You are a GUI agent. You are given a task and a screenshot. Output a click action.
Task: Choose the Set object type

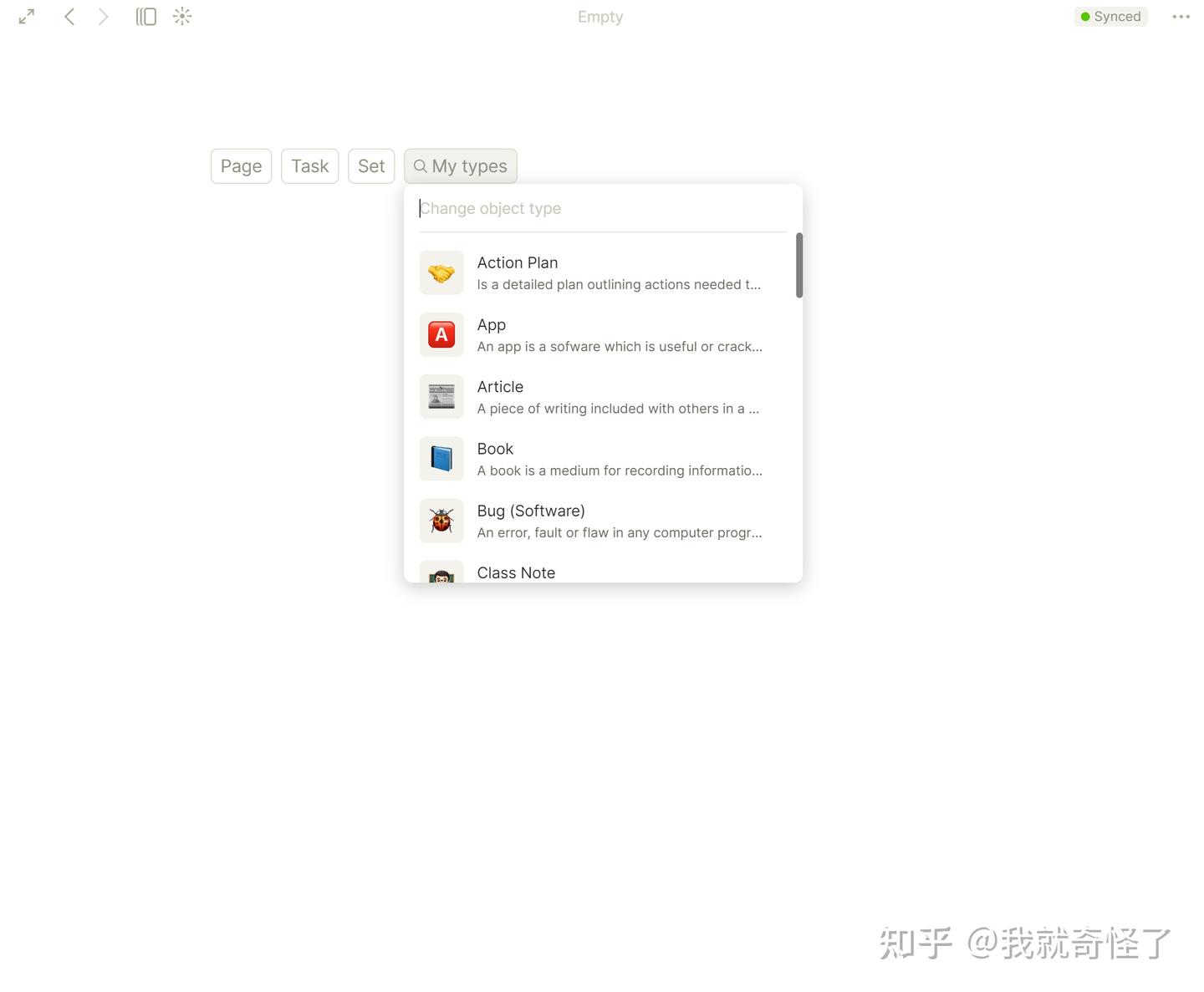coord(371,166)
